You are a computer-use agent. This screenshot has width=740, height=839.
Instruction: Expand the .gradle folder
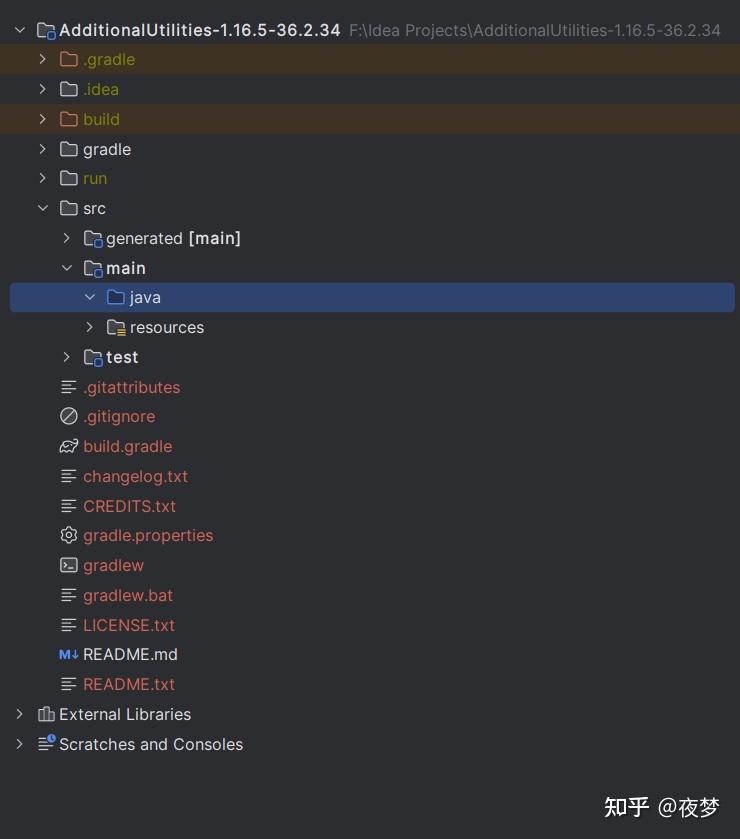click(x=42, y=60)
